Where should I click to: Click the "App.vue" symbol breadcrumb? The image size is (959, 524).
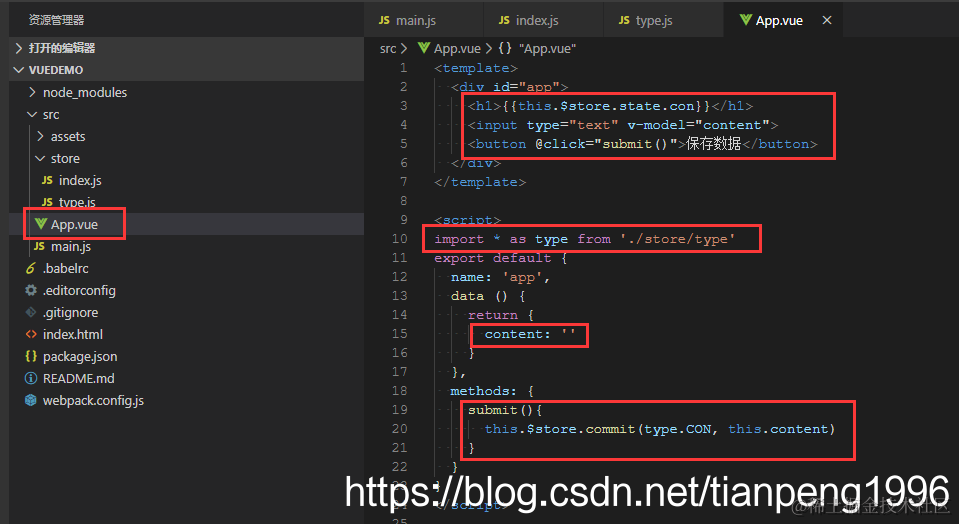click(x=547, y=48)
